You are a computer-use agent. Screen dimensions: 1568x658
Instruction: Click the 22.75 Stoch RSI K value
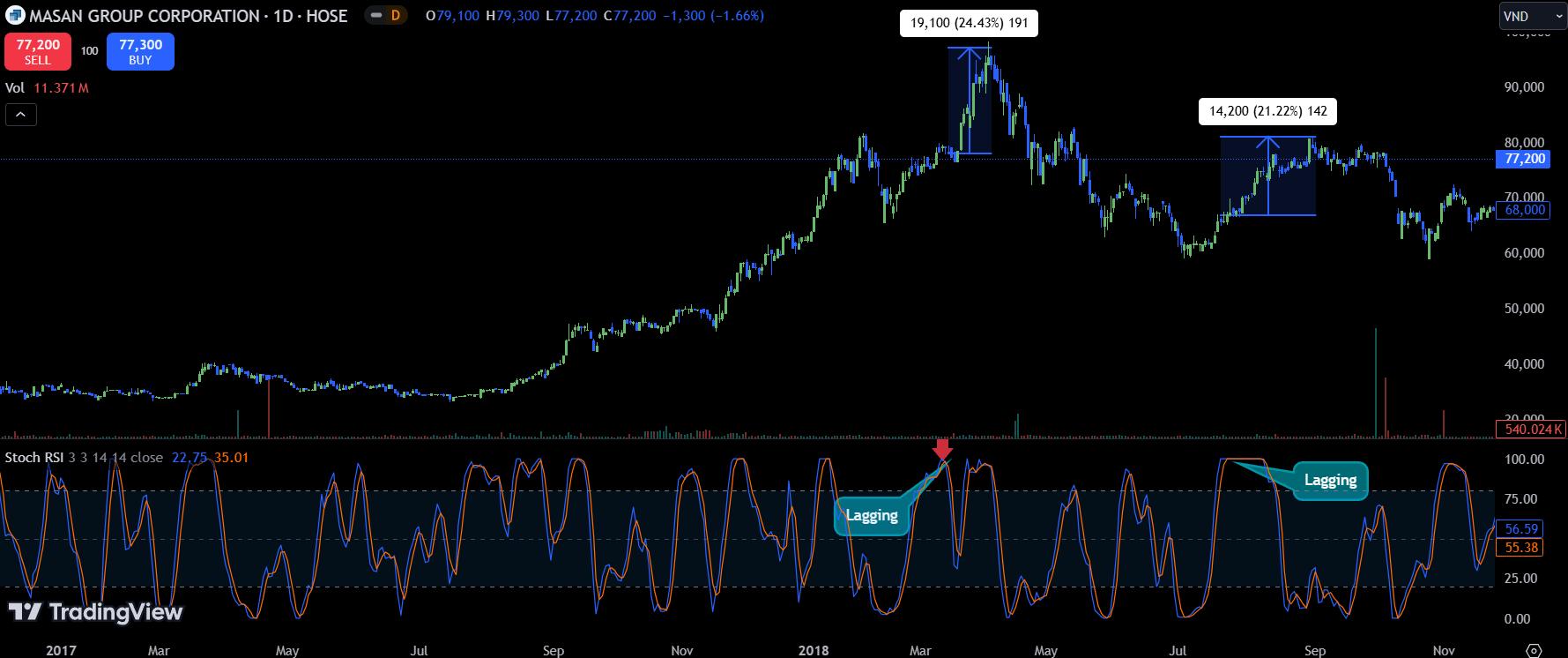click(189, 457)
